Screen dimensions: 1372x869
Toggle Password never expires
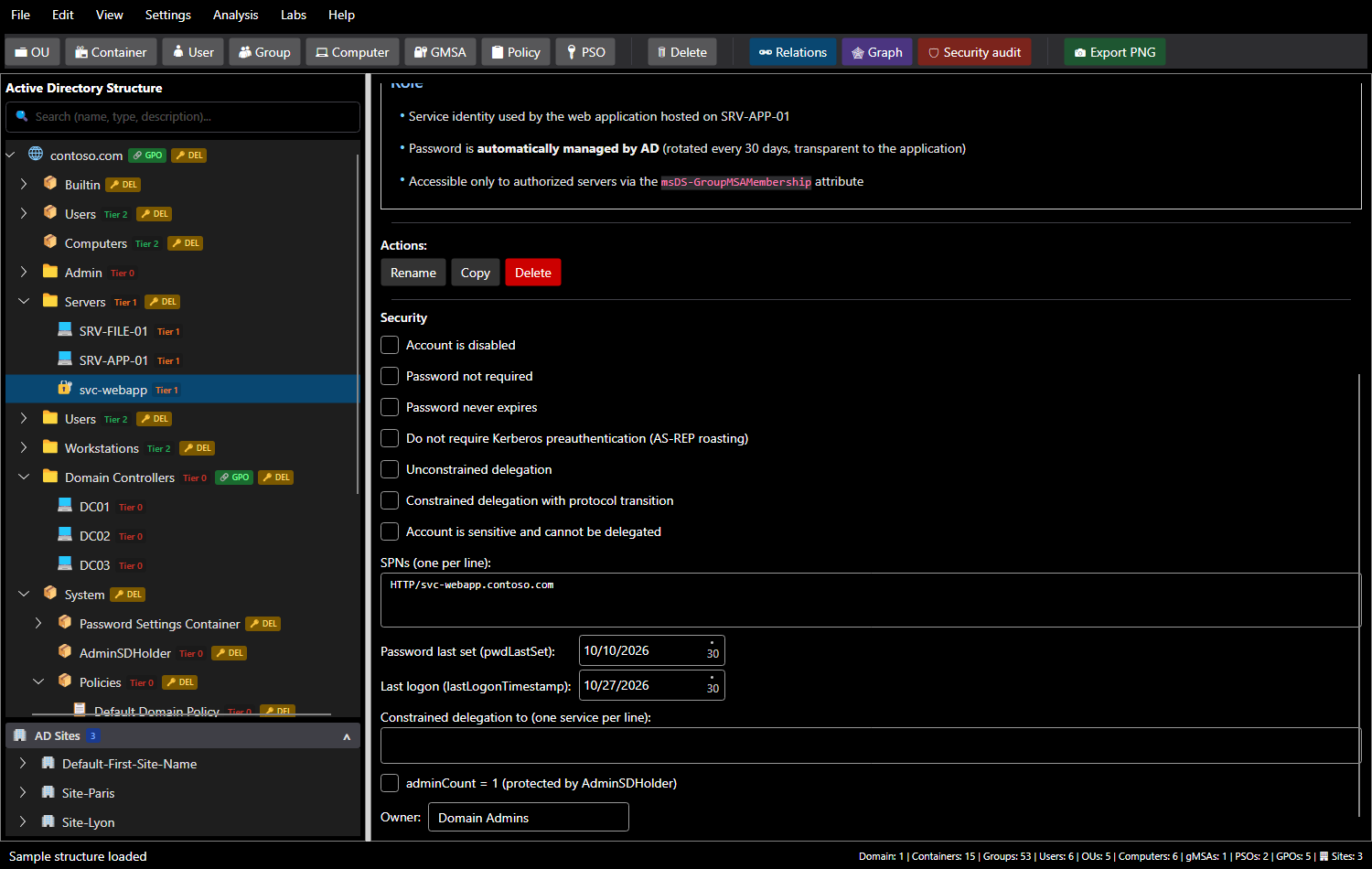(x=390, y=407)
